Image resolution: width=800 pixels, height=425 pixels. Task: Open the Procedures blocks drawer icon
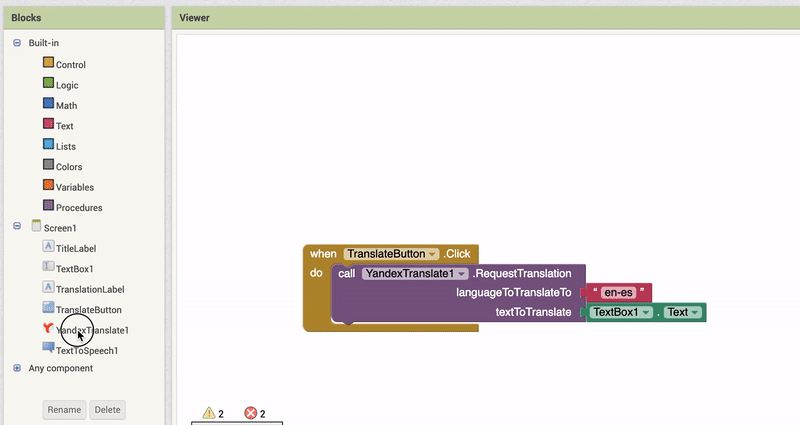point(48,205)
